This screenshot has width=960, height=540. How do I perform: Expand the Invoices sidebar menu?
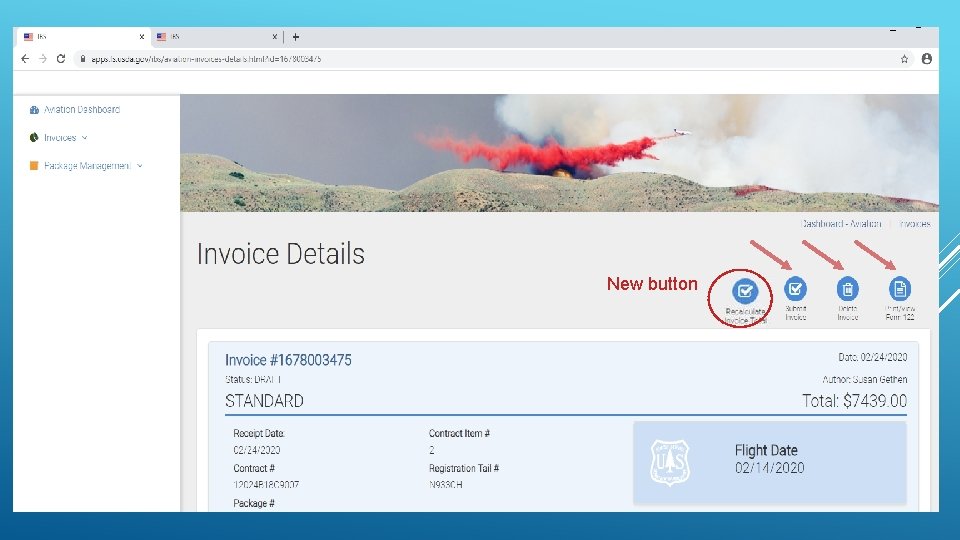59,138
